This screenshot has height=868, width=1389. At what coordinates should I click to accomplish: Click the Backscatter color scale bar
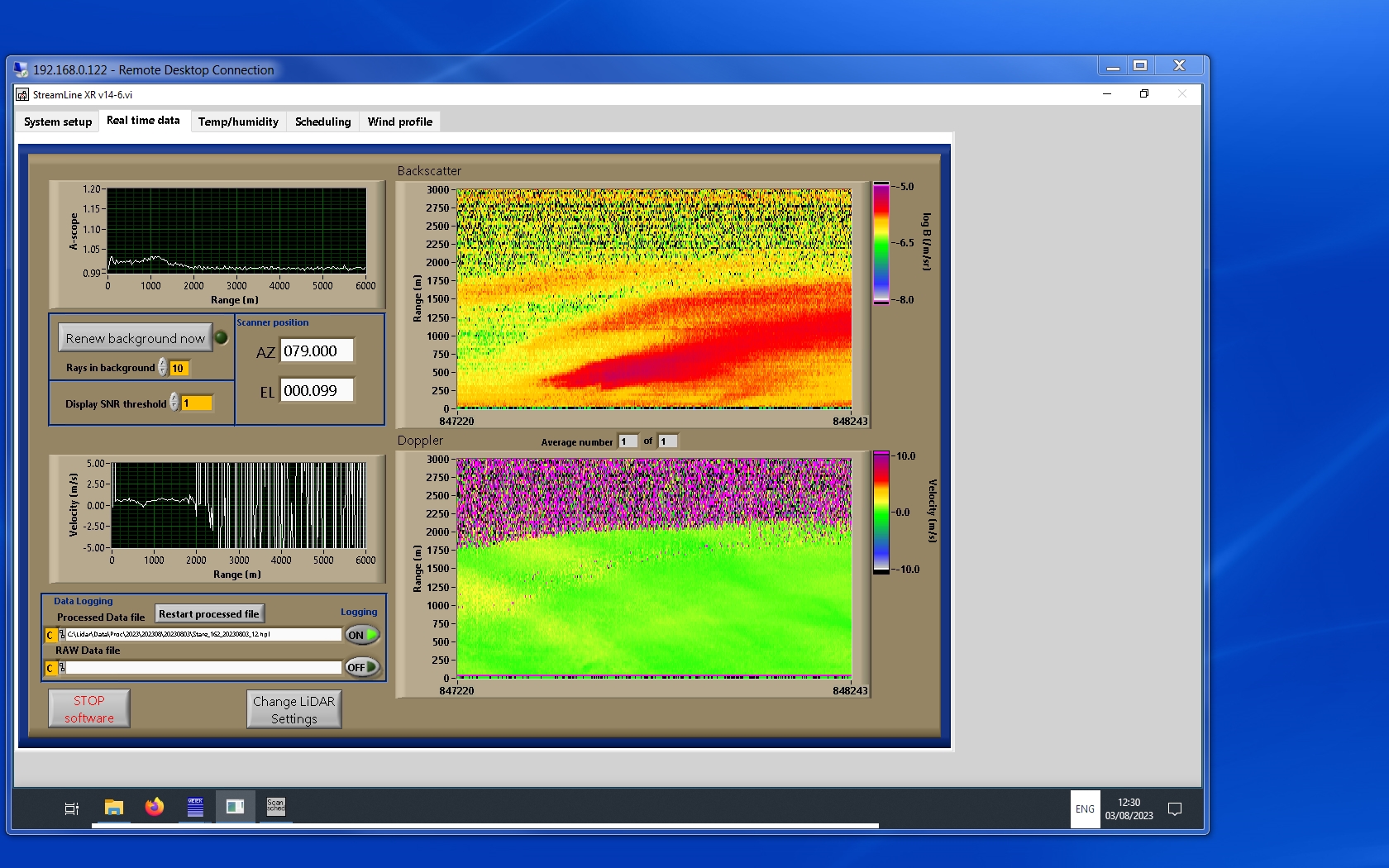click(x=881, y=243)
